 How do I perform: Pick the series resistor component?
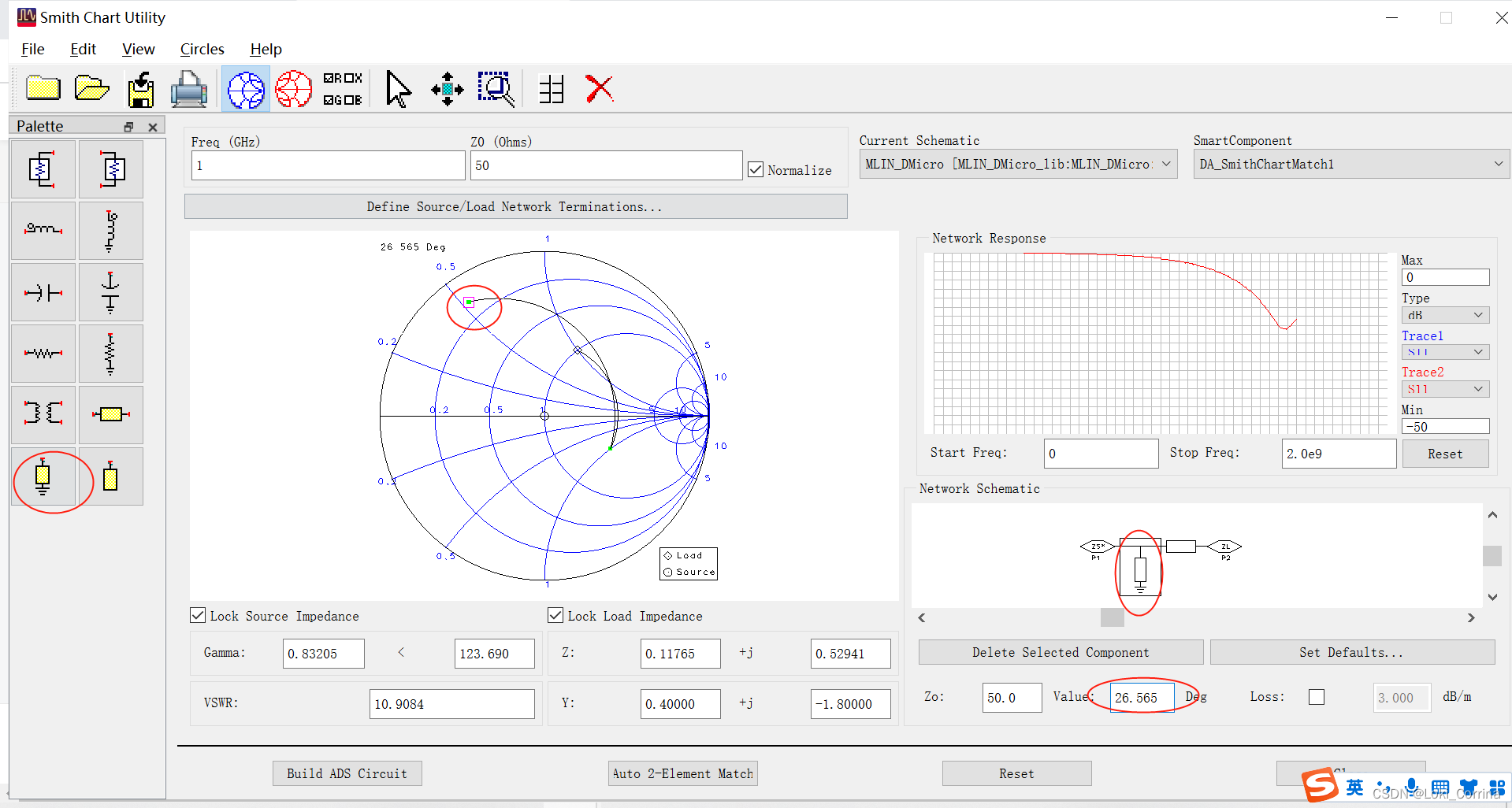coord(43,354)
